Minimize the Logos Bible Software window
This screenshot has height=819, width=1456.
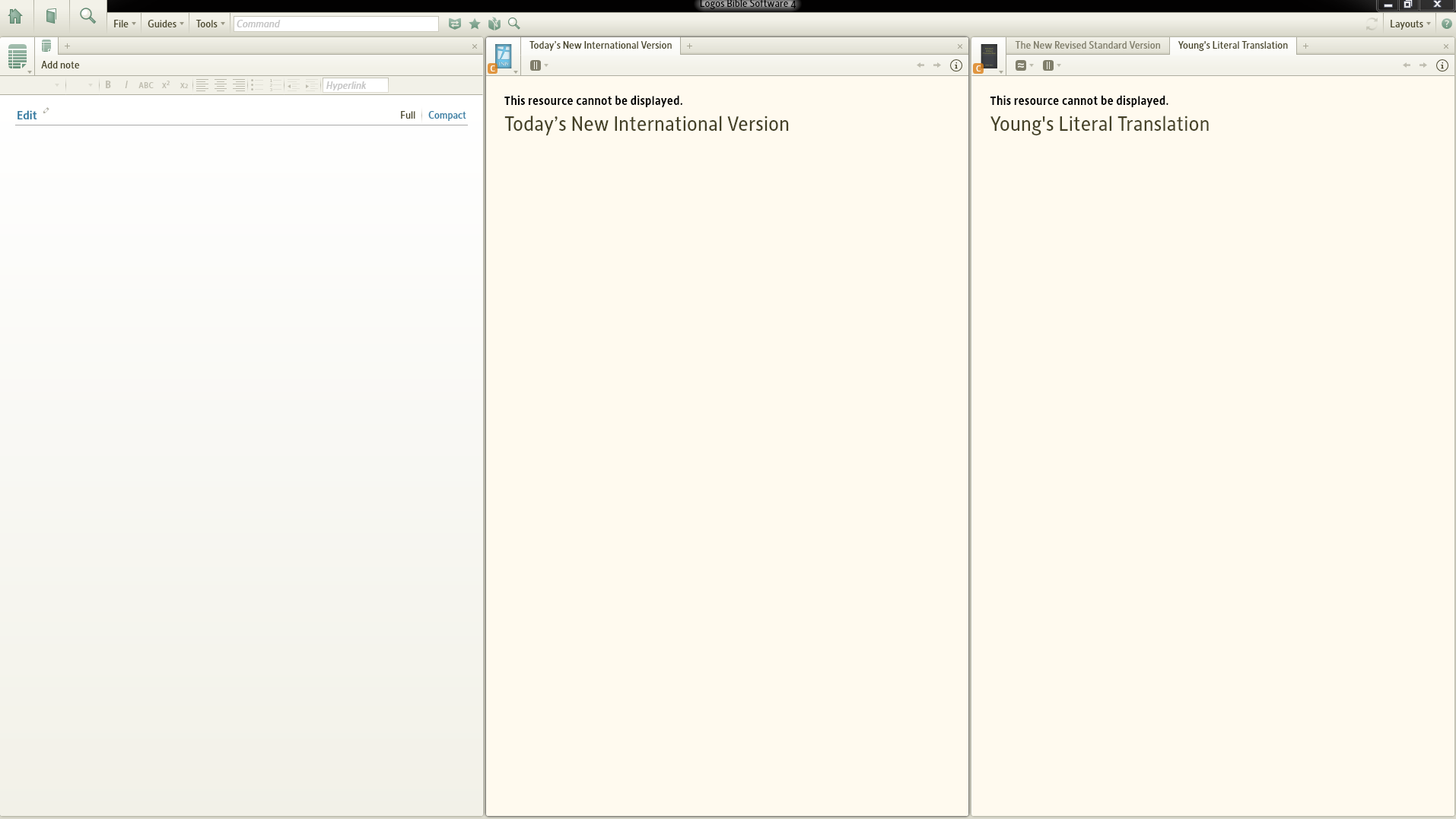pyautogui.click(x=1388, y=5)
